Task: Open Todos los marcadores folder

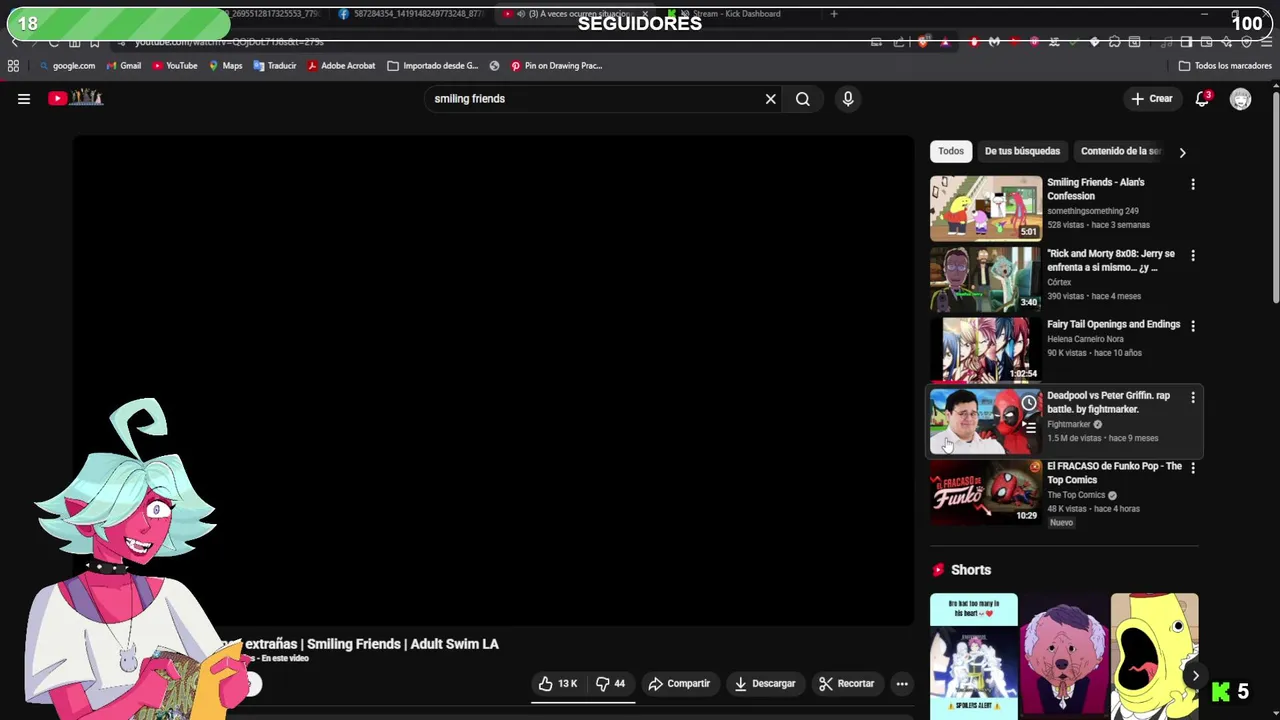Action: point(1225,66)
